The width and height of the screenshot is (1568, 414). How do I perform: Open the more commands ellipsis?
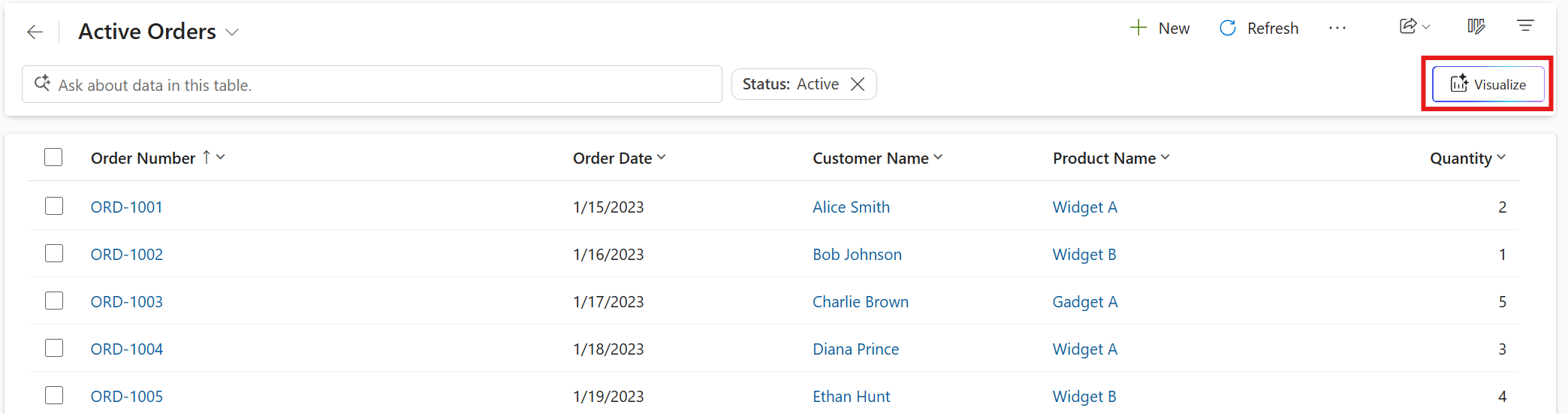(1337, 29)
